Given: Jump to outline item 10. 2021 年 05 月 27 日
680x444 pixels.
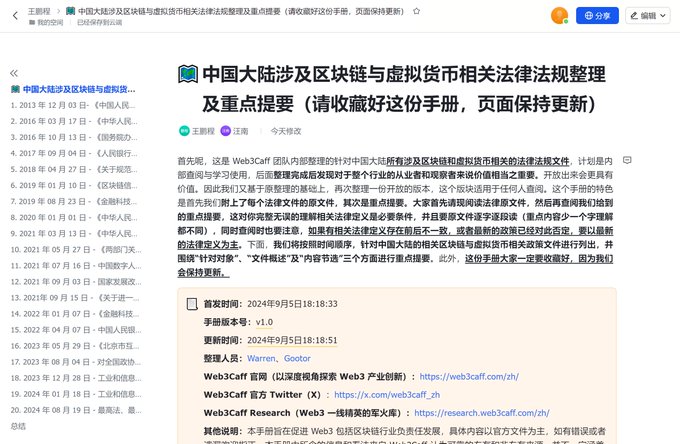Looking at the screenshot, I should [x=76, y=250].
